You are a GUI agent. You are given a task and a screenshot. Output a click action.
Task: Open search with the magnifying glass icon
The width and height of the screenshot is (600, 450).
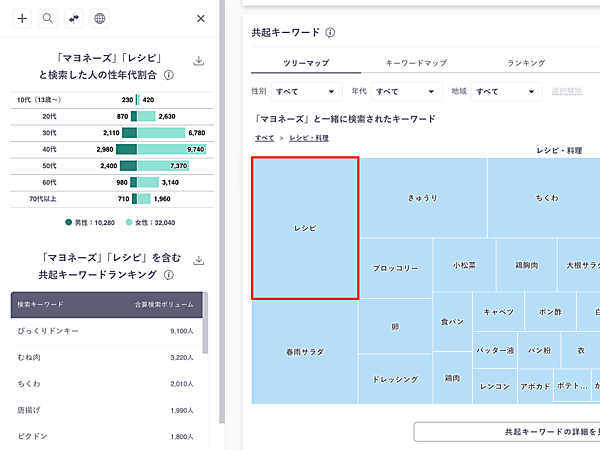click(48, 18)
